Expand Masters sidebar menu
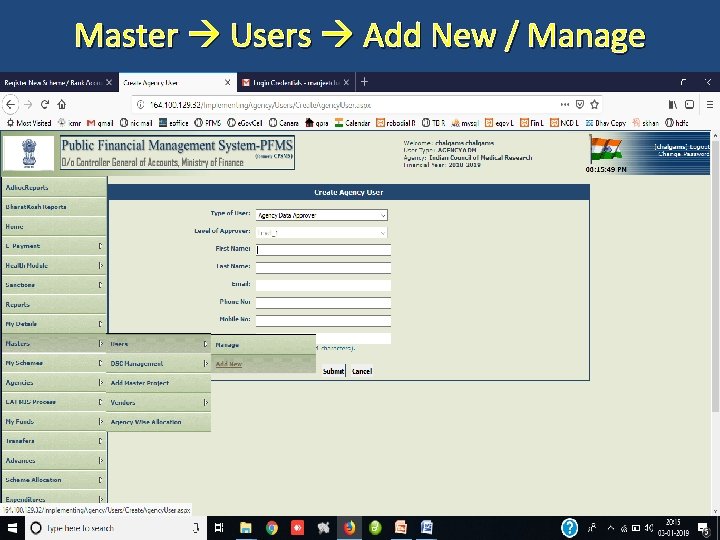Image resolution: width=720 pixels, height=540 pixels. tap(54, 343)
